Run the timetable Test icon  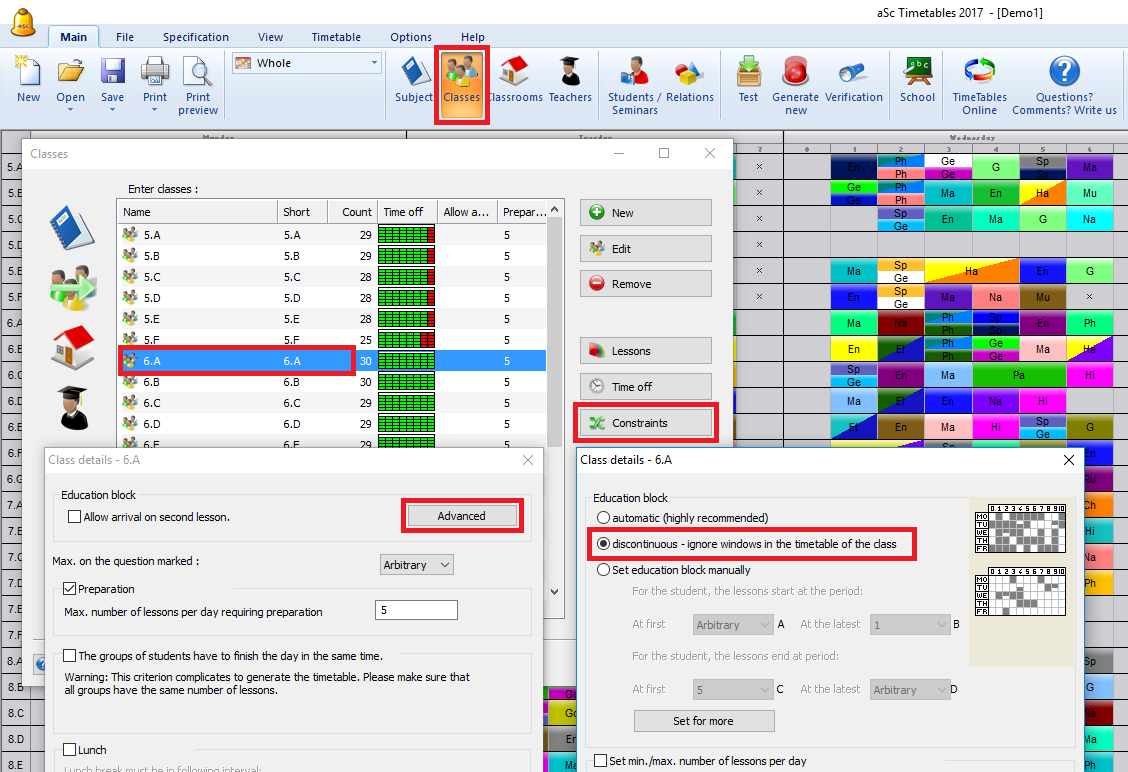748,79
